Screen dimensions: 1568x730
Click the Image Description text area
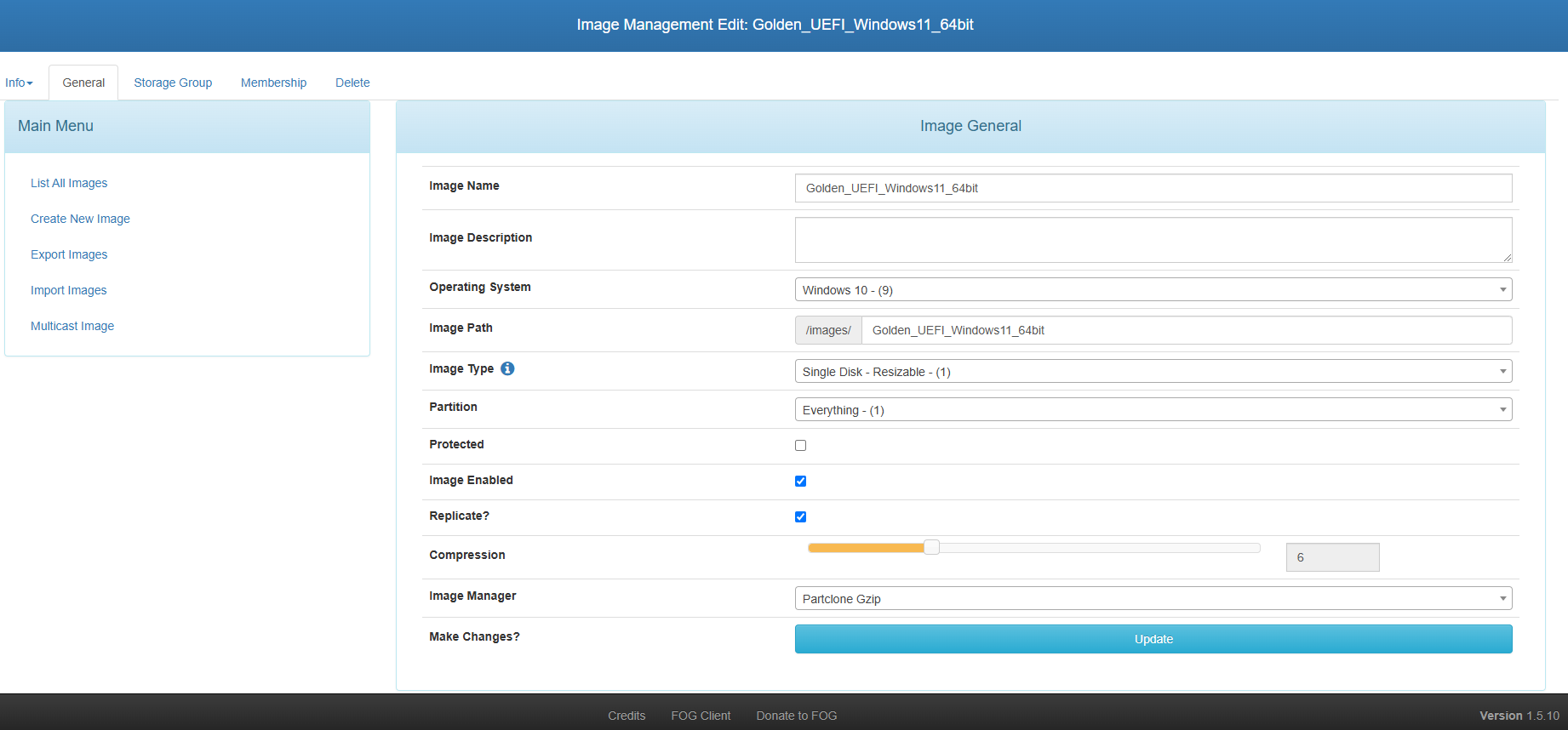(1153, 240)
